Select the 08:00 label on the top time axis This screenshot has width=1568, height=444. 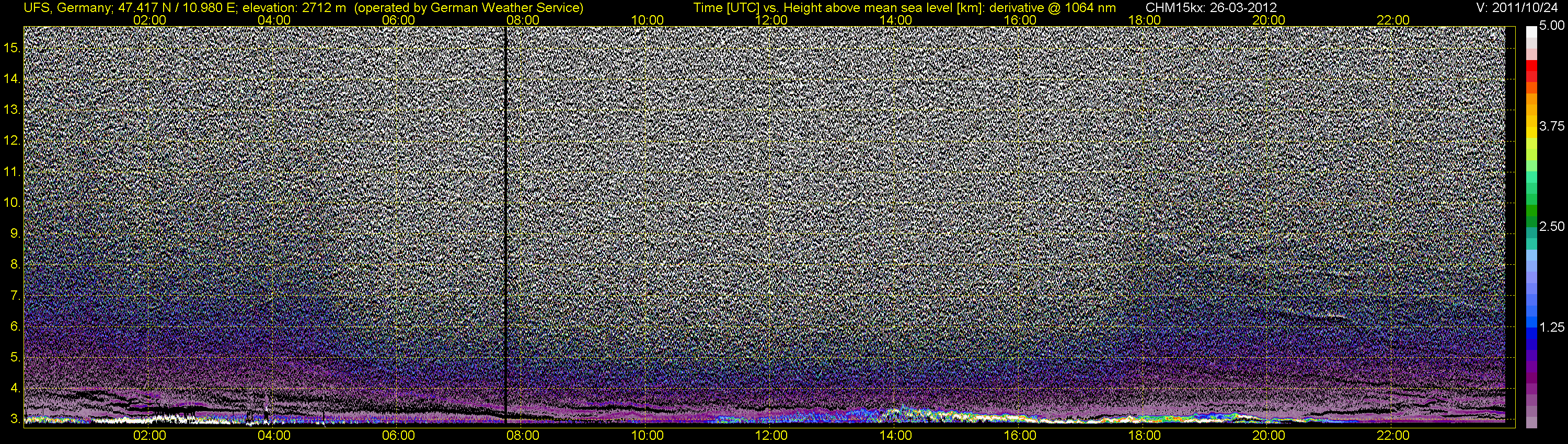pyautogui.click(x=523, y=20)
